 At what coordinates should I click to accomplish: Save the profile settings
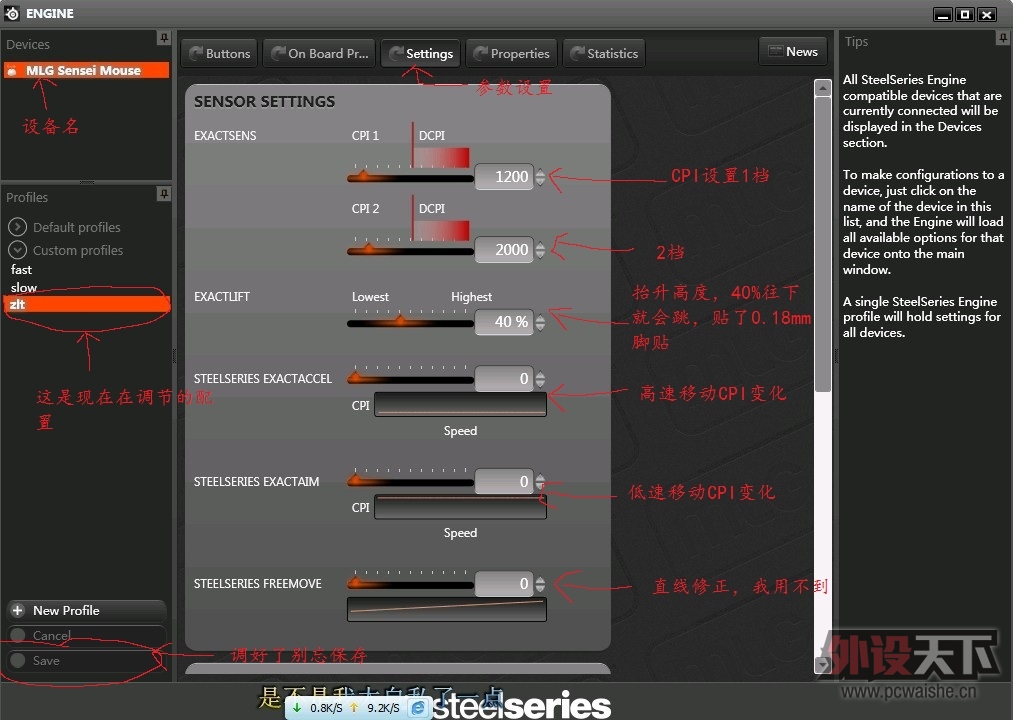(87, 661)
